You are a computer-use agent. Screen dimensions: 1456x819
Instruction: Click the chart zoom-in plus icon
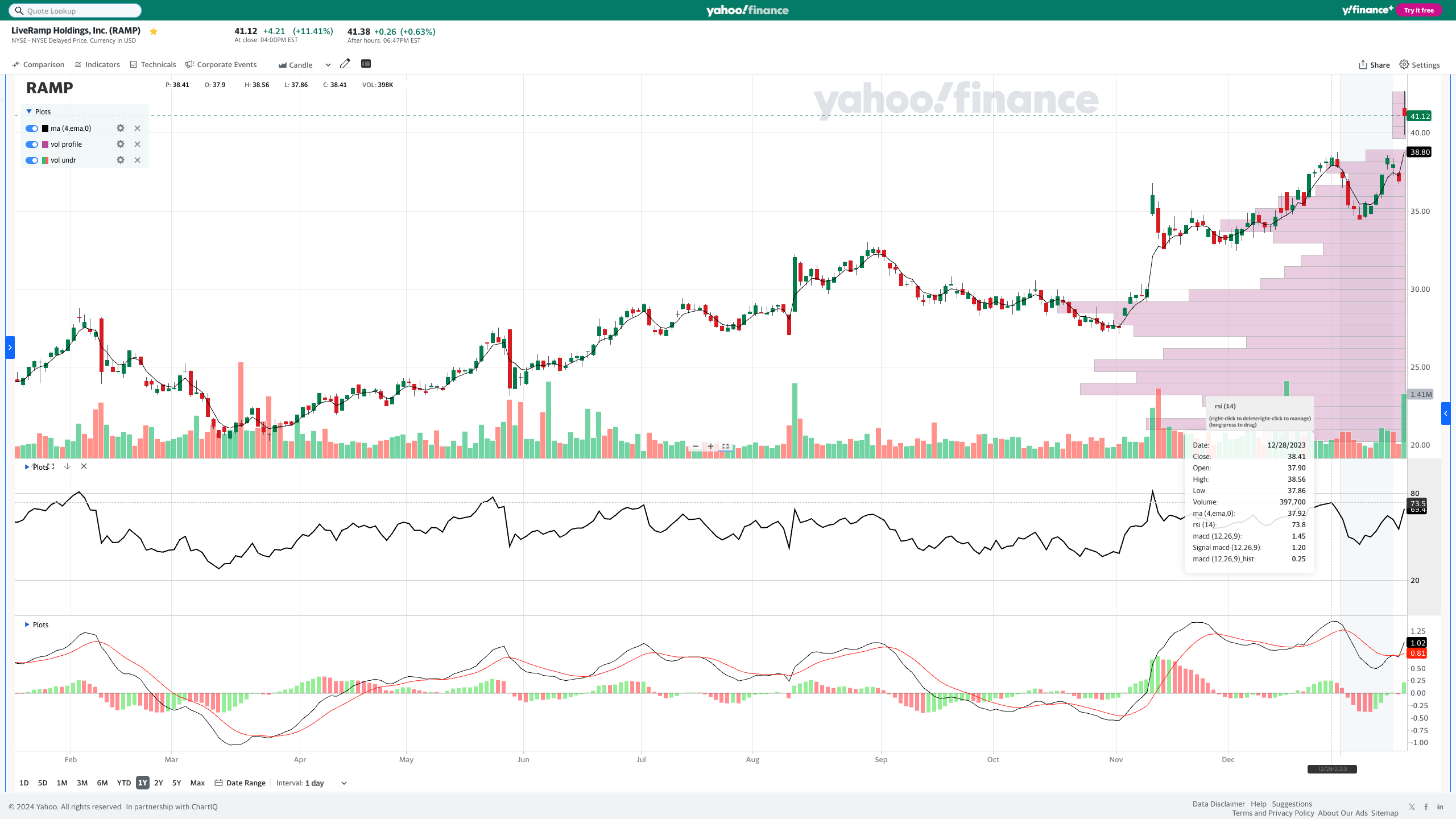pyautogui.click(x=710, y=446)
